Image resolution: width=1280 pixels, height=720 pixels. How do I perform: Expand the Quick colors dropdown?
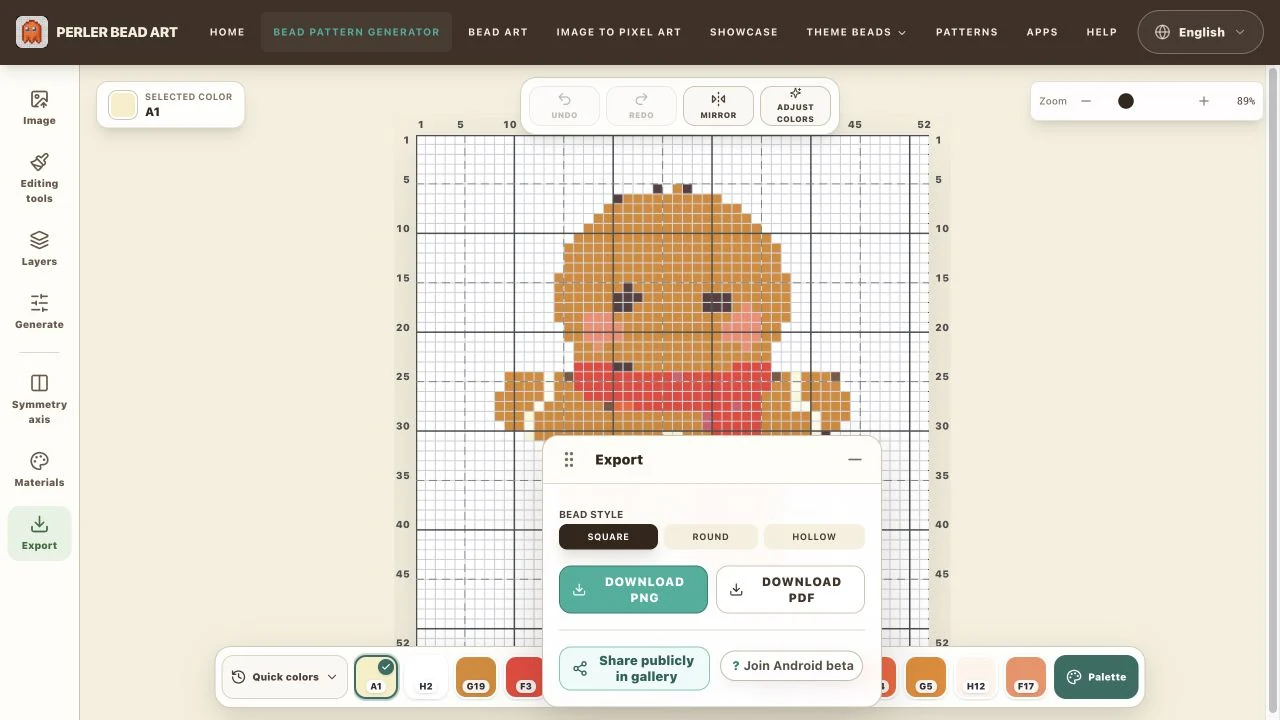coord(285,677)
